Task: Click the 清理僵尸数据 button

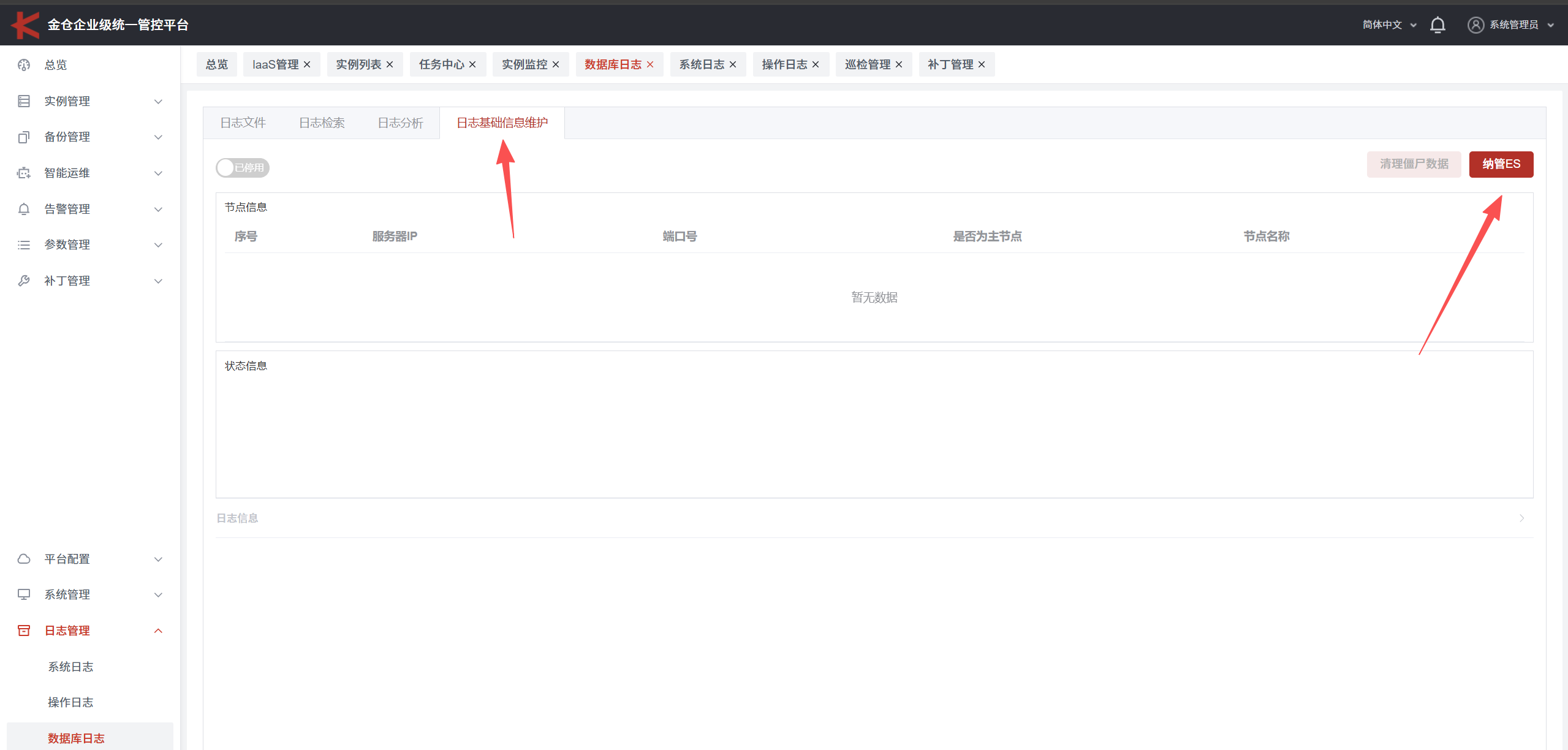Action: click(1414, 164)
